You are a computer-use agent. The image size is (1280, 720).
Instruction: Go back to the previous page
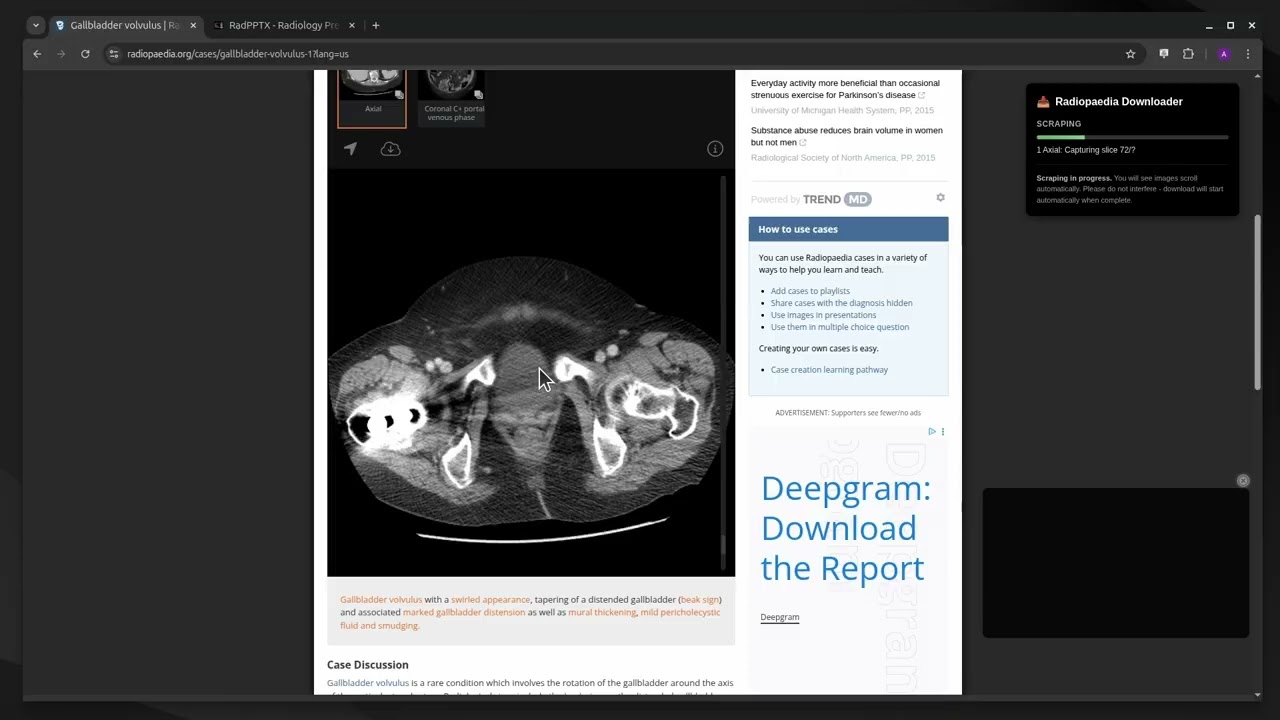pyautogui.click(x=37, y=54)
